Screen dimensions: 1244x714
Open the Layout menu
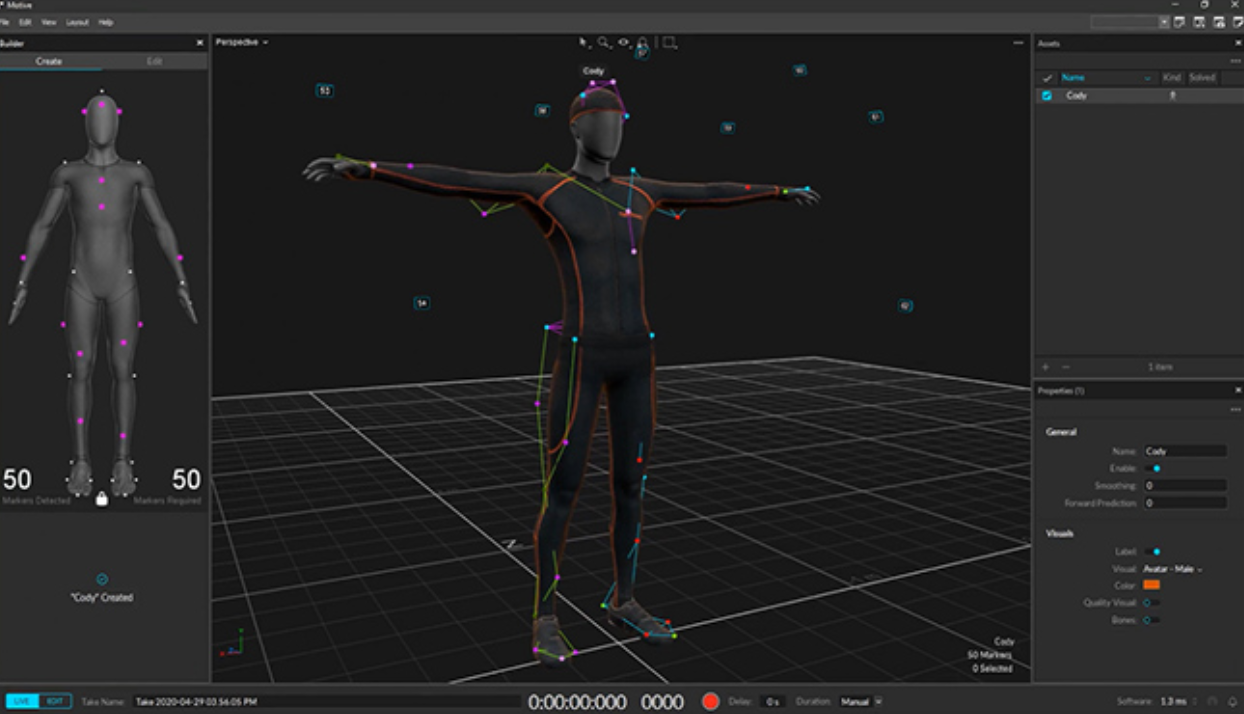(x=76, y=21)
